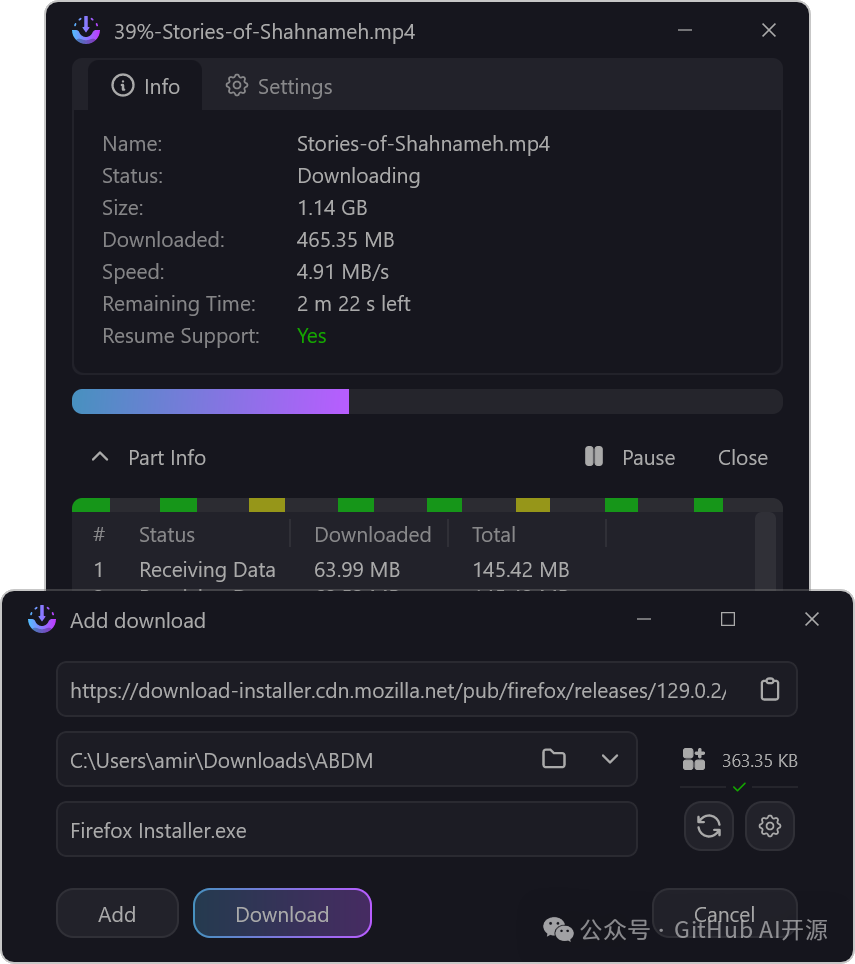Click the category icon beside 363.35 KB

click(x=694, y=759)
